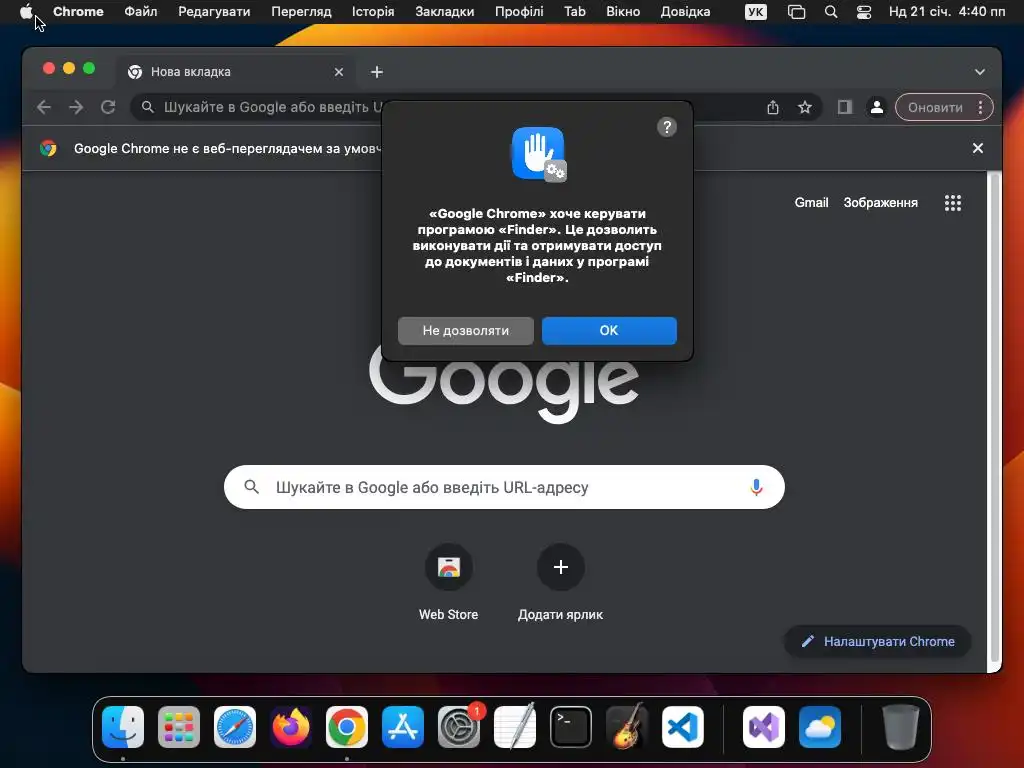1024x768 pixels.
Task: Open the 'Довідка' menu
Action: [685, 12]
